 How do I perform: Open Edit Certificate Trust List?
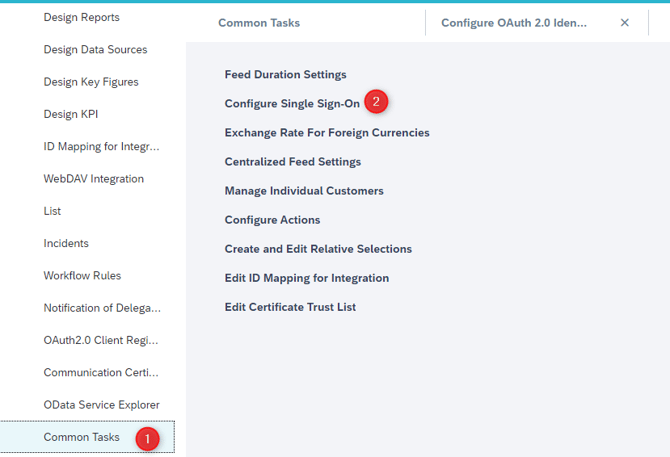[x=290, y=307]
